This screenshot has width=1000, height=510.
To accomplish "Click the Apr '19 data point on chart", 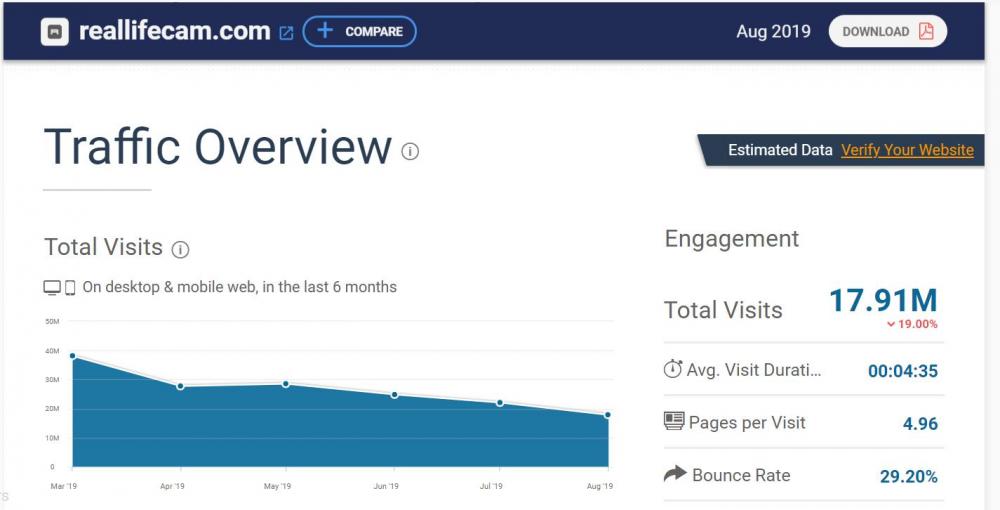I will 180,386.
